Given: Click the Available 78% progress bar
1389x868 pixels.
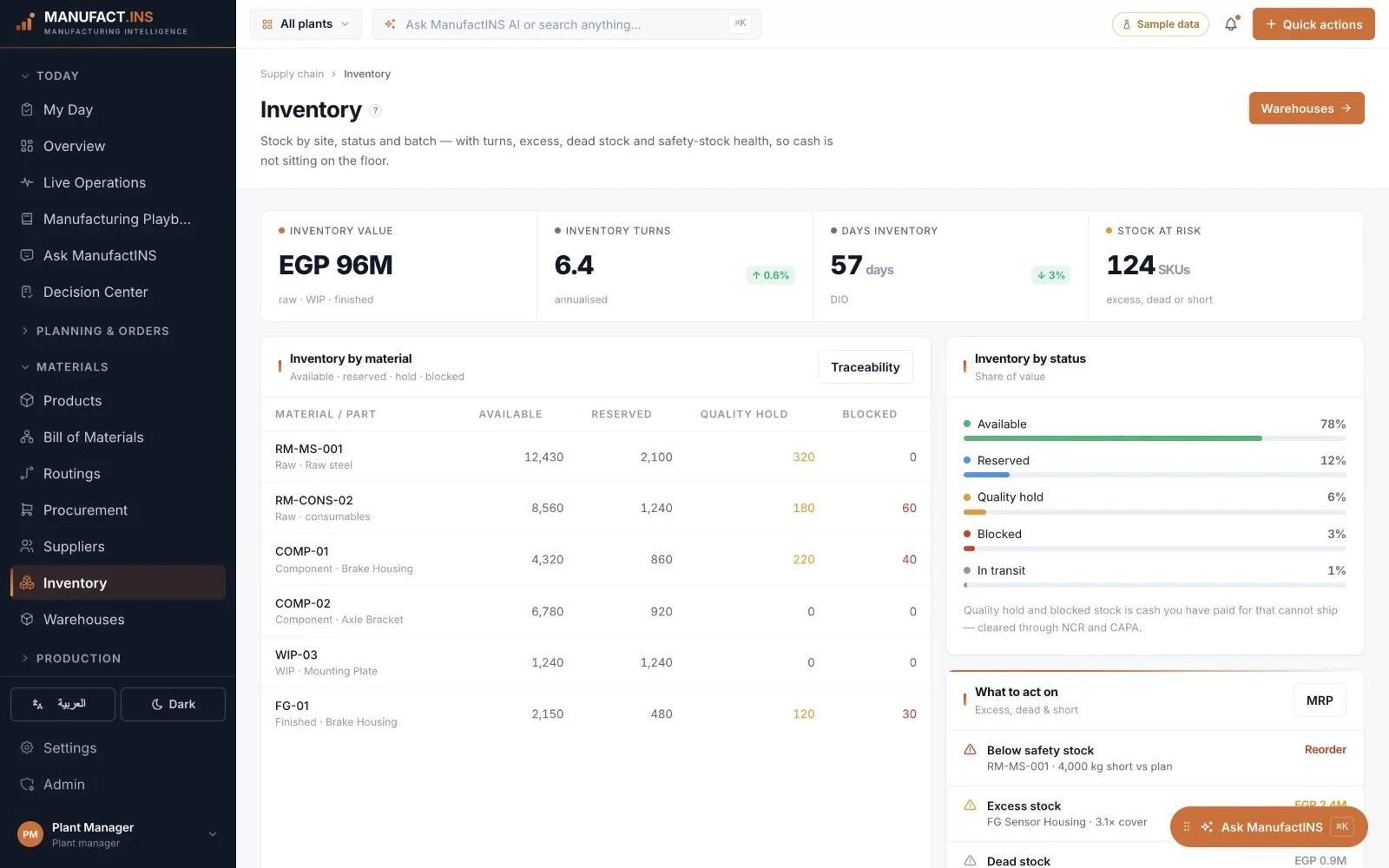Looking at the screenshot, I should coord(1155,438).
